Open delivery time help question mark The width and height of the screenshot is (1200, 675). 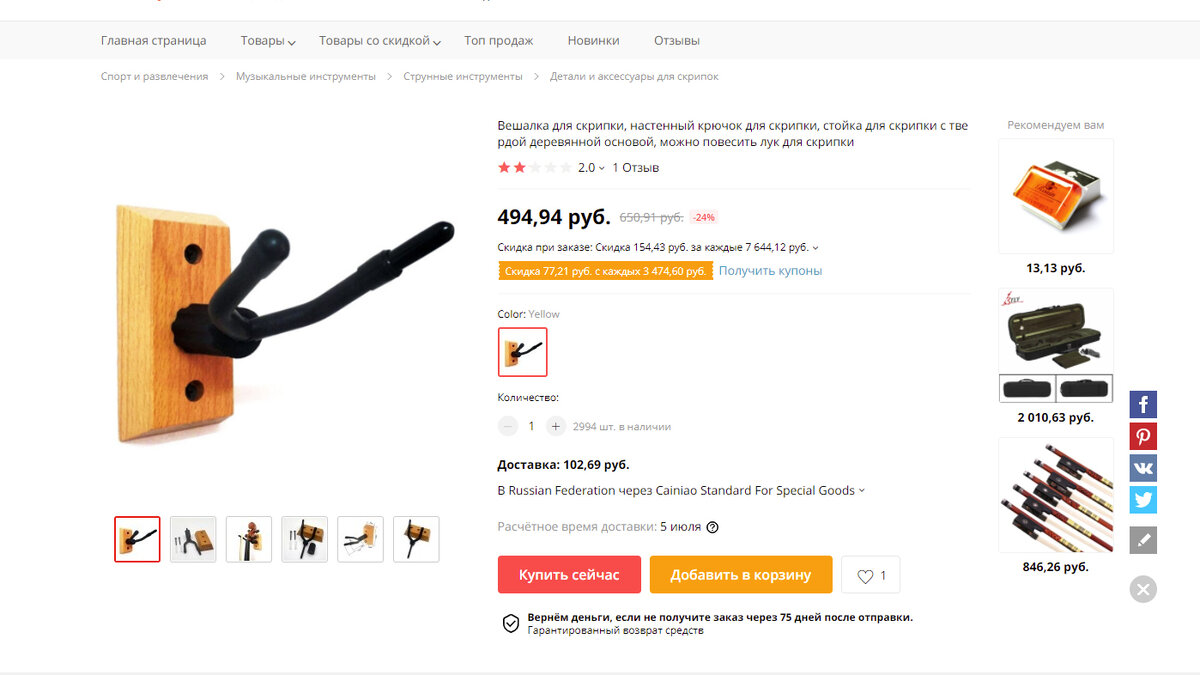click(712, 527)
